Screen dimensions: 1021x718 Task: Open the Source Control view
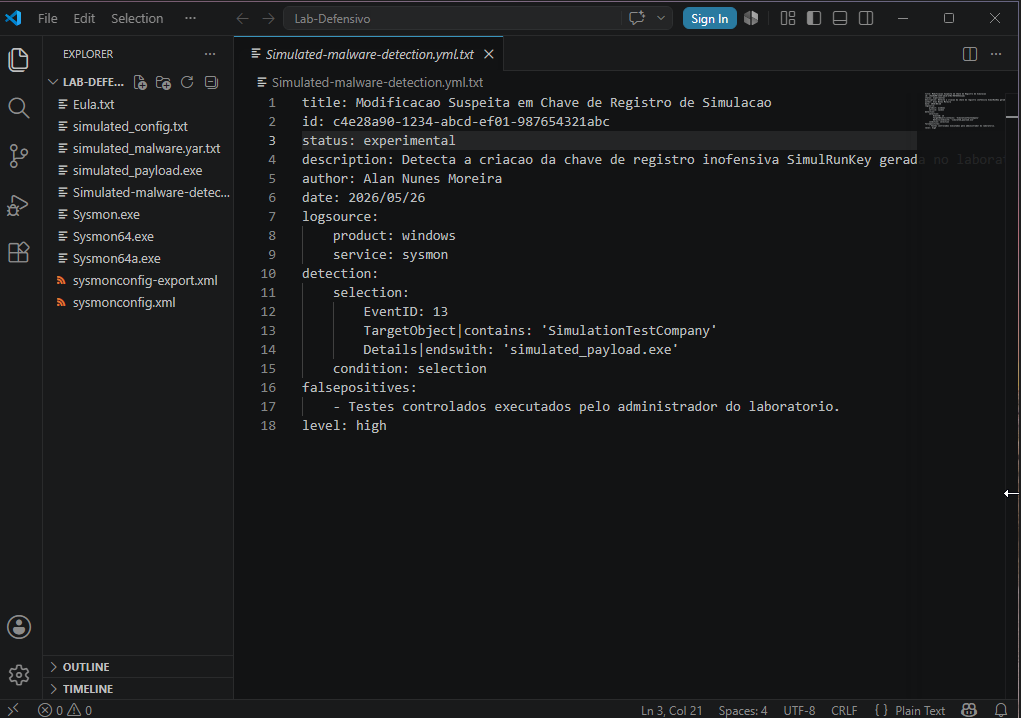point(18,156)
